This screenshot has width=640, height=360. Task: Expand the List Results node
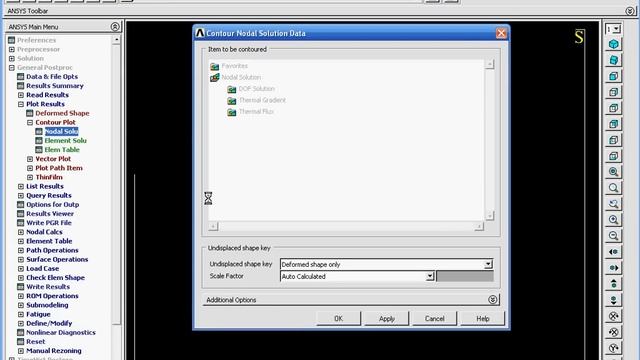[x=21, y=187]
